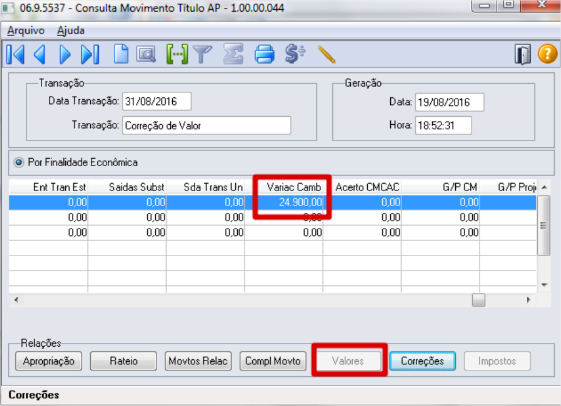Click the Data Transação field

click(157, 101)
